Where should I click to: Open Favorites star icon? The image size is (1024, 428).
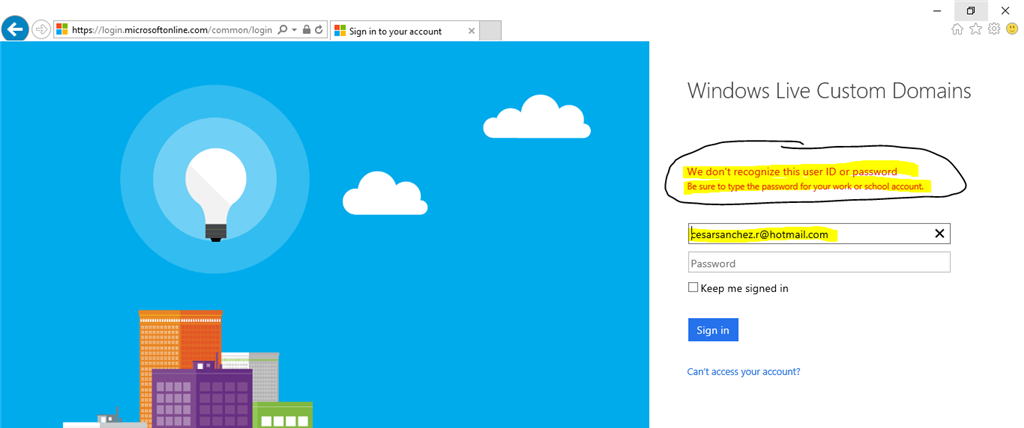(976, 29)
